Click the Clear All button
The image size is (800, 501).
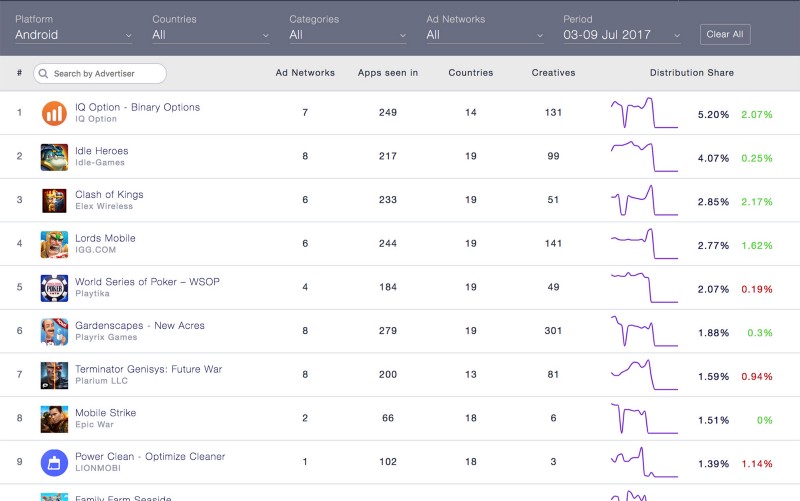pos(725,34)
